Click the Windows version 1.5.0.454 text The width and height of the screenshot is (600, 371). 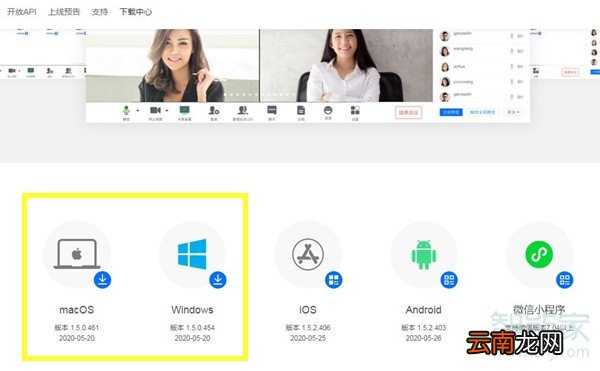tap(192, 328)
